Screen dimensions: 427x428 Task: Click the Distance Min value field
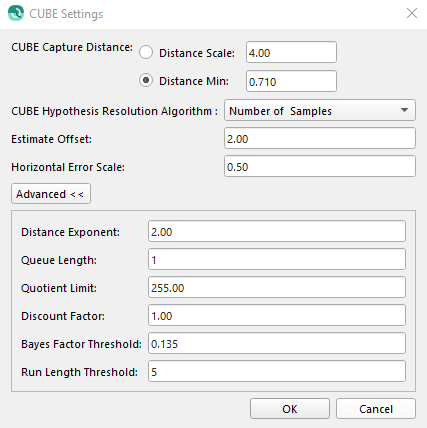pyautogui.click(x=291, y=81)
